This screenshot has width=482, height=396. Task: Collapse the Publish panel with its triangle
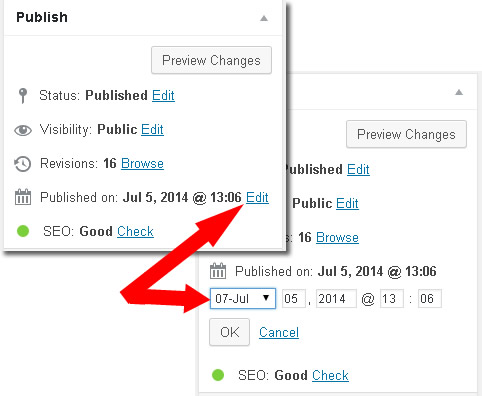point(264,18)
